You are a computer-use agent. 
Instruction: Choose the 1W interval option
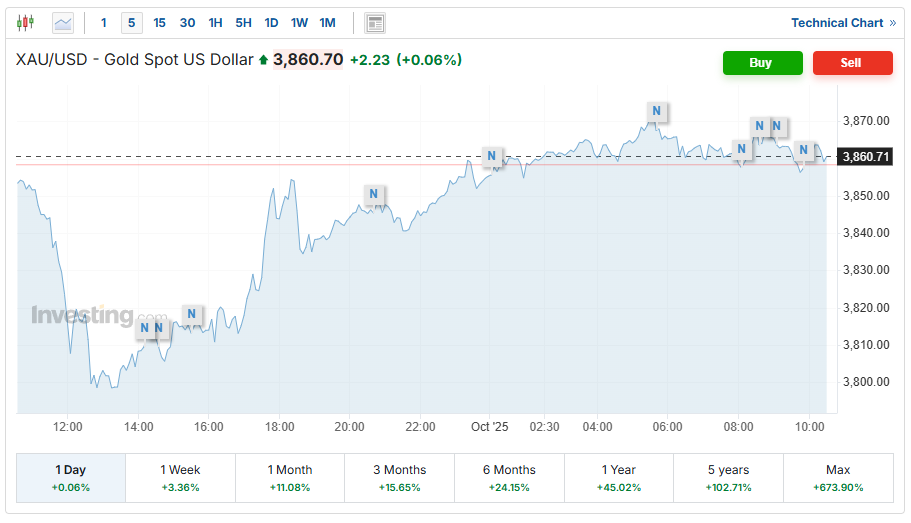pyautogui.click(x=299, y=22)
